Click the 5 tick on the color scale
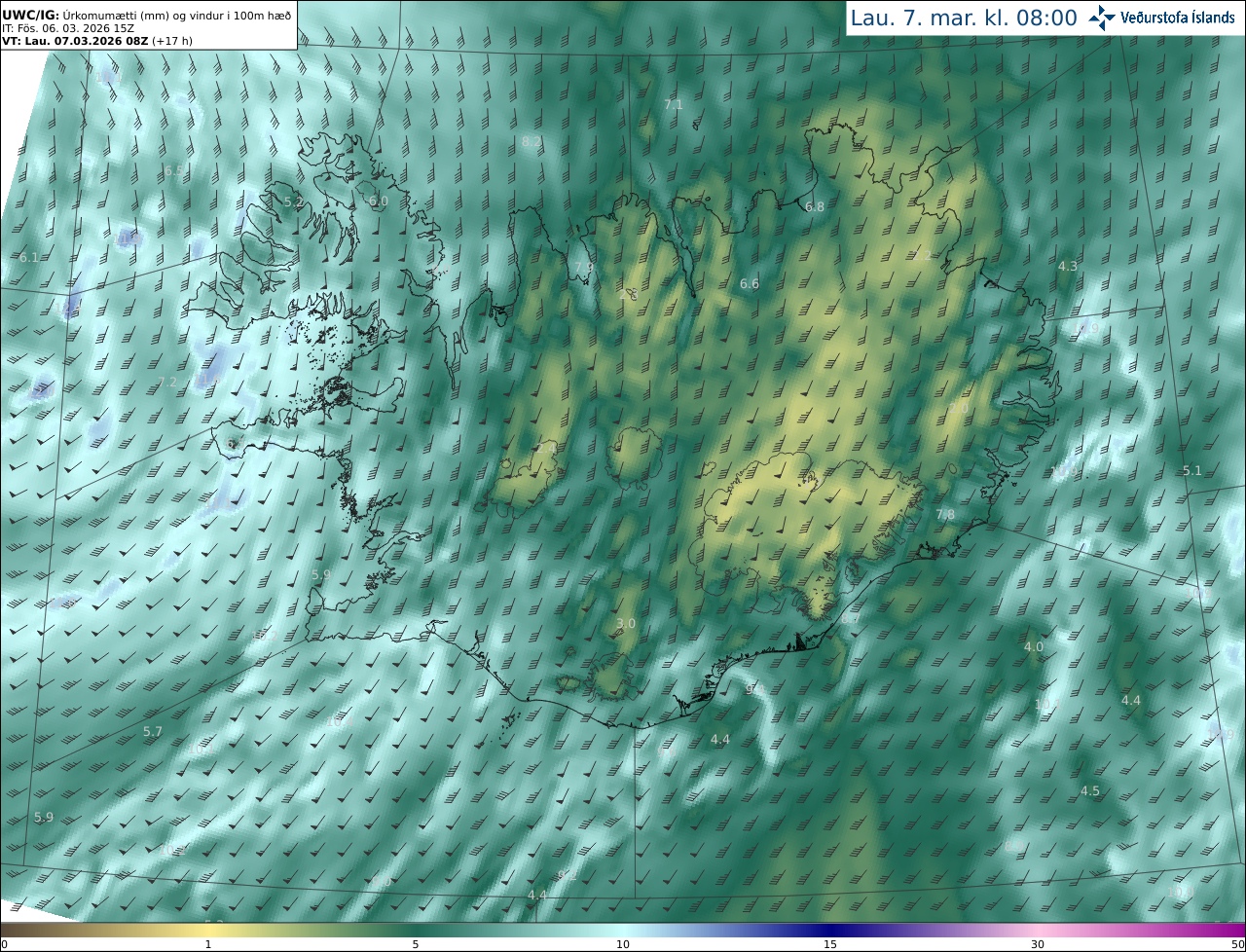 tap(416, 944)
